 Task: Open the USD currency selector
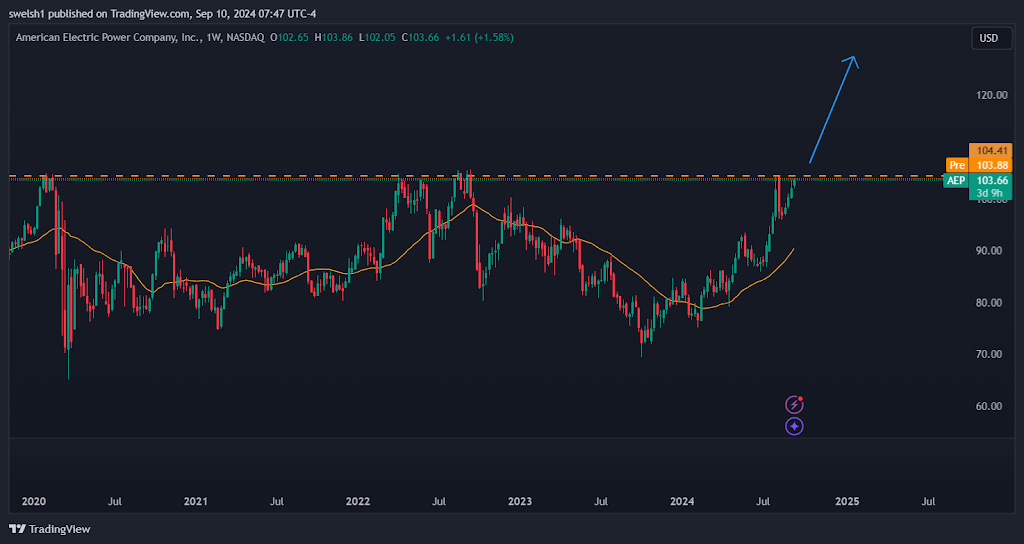(989, 38)
